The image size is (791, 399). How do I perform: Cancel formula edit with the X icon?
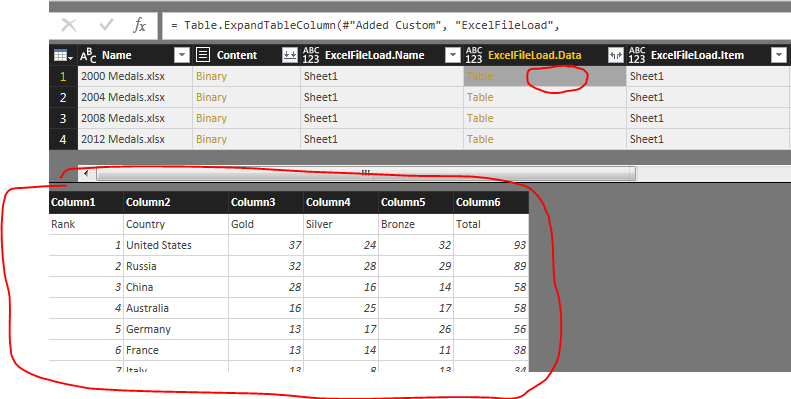pyautogui.click(x=69, y=25)
